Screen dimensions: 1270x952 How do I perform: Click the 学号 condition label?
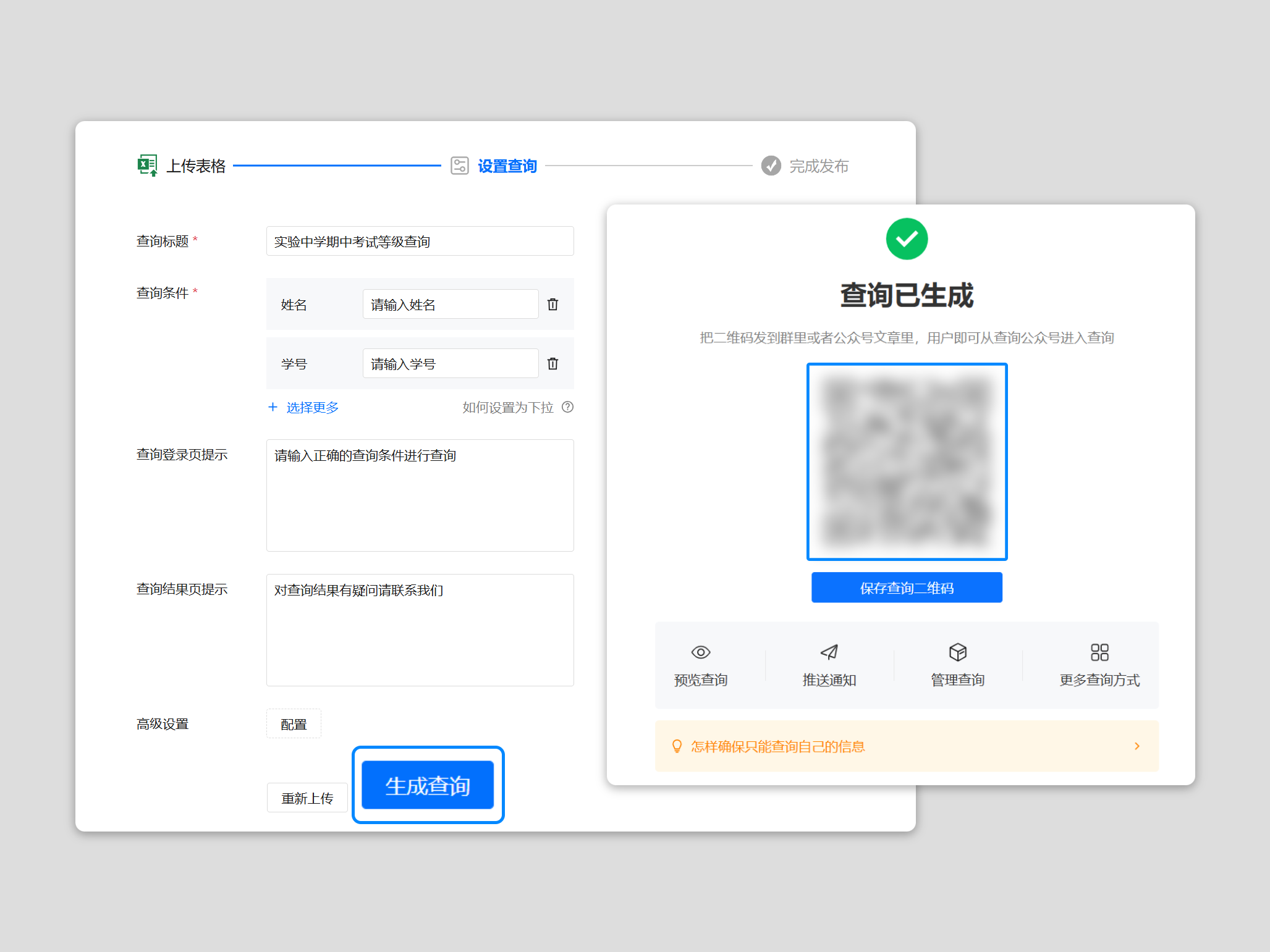(294, 364)
